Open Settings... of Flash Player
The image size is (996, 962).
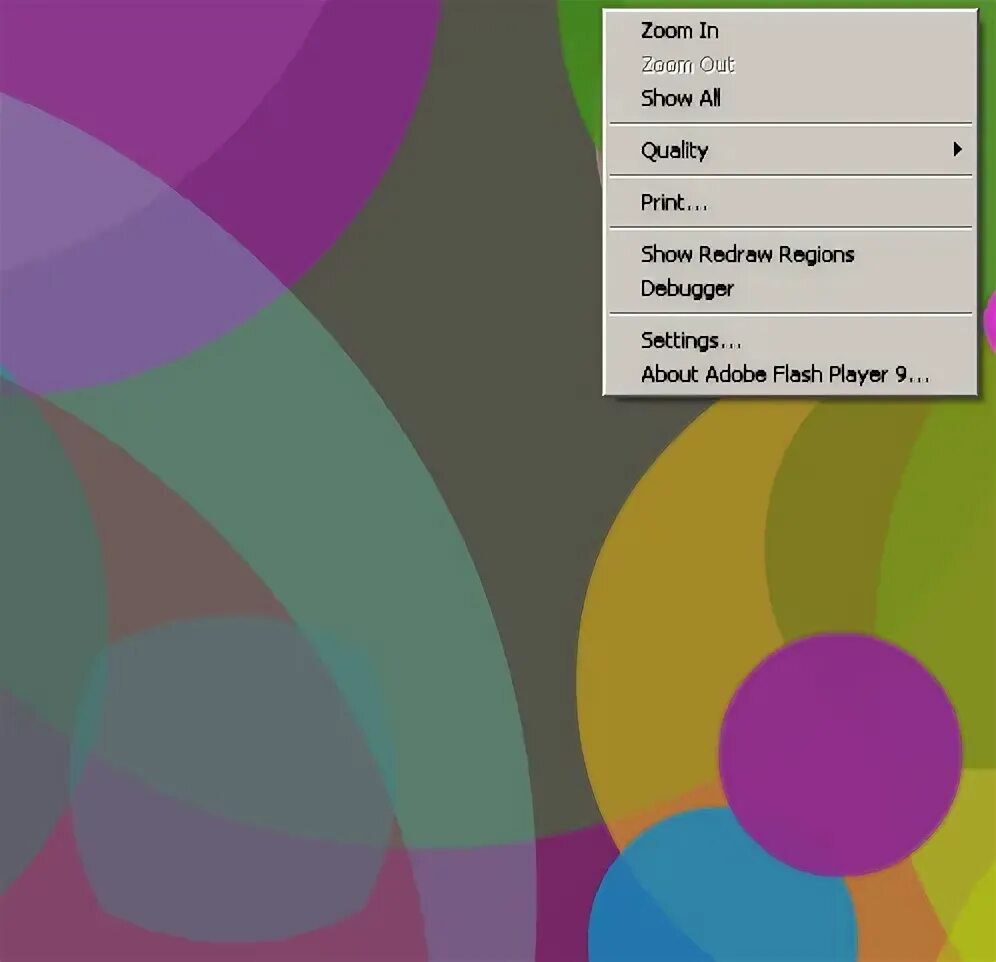coord(790,341)
